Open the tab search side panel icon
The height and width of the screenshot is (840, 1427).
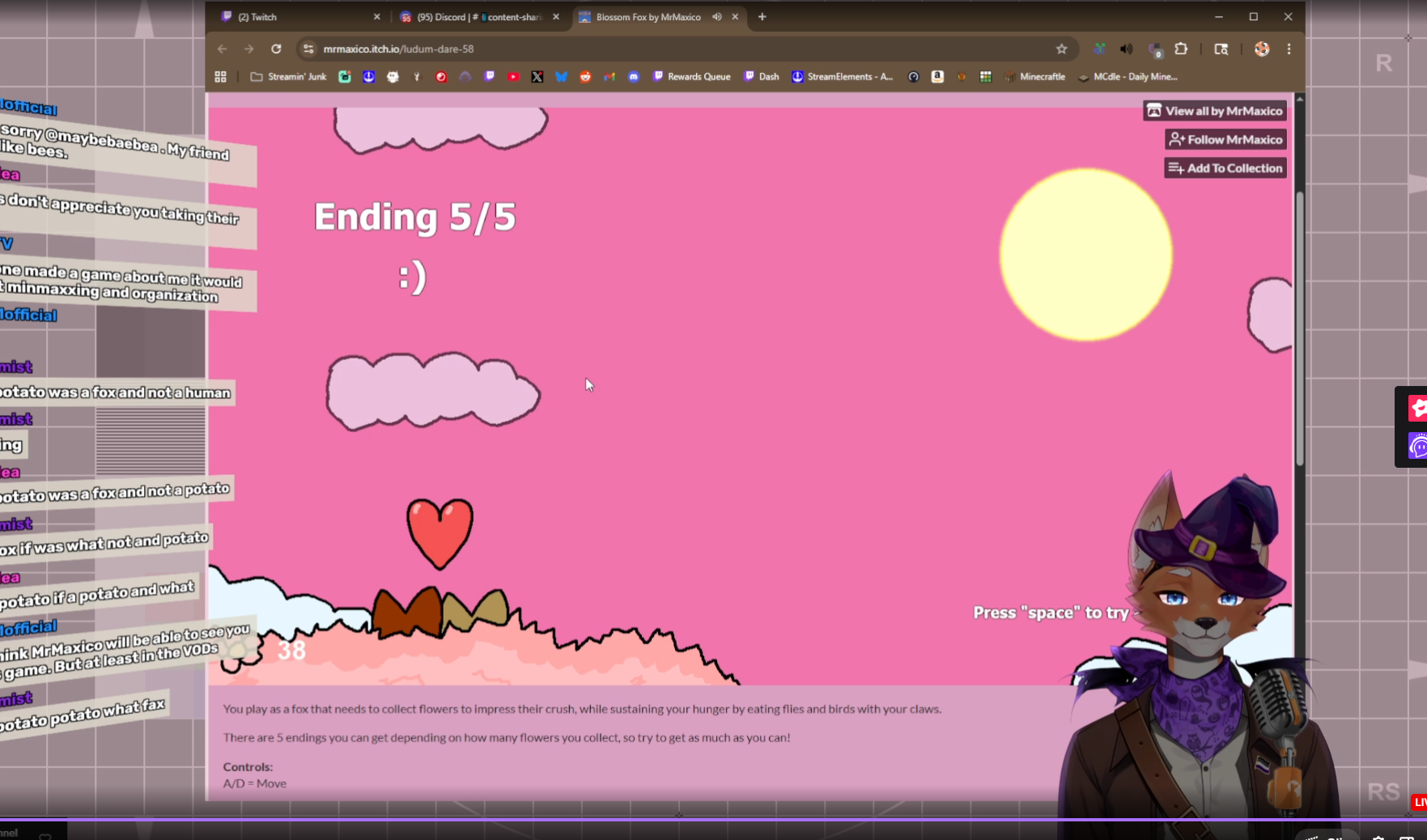pyautogui.click(x=1221, y=49)
